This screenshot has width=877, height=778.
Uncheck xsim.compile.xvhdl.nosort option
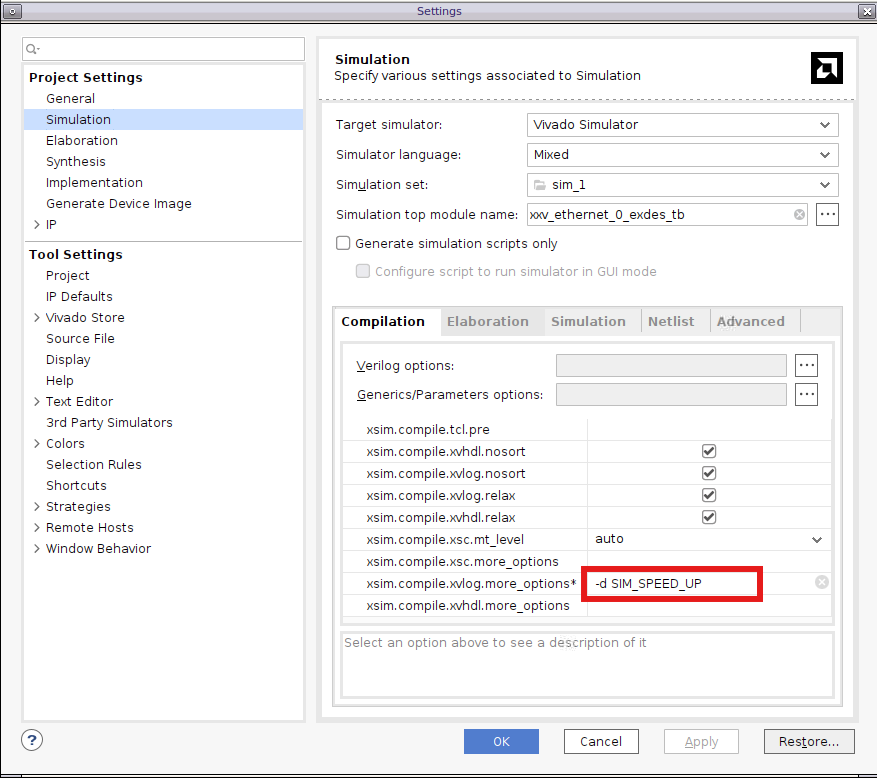[x=709, y=451]
